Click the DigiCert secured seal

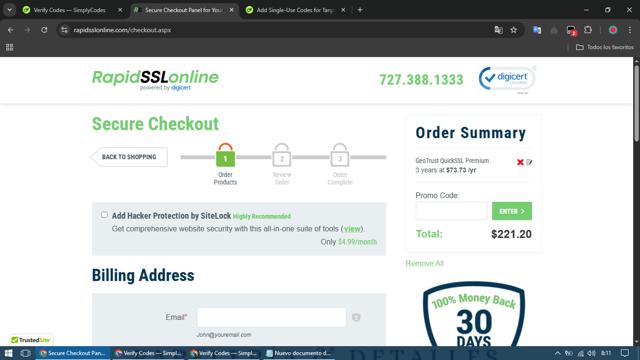pos(507,79)
